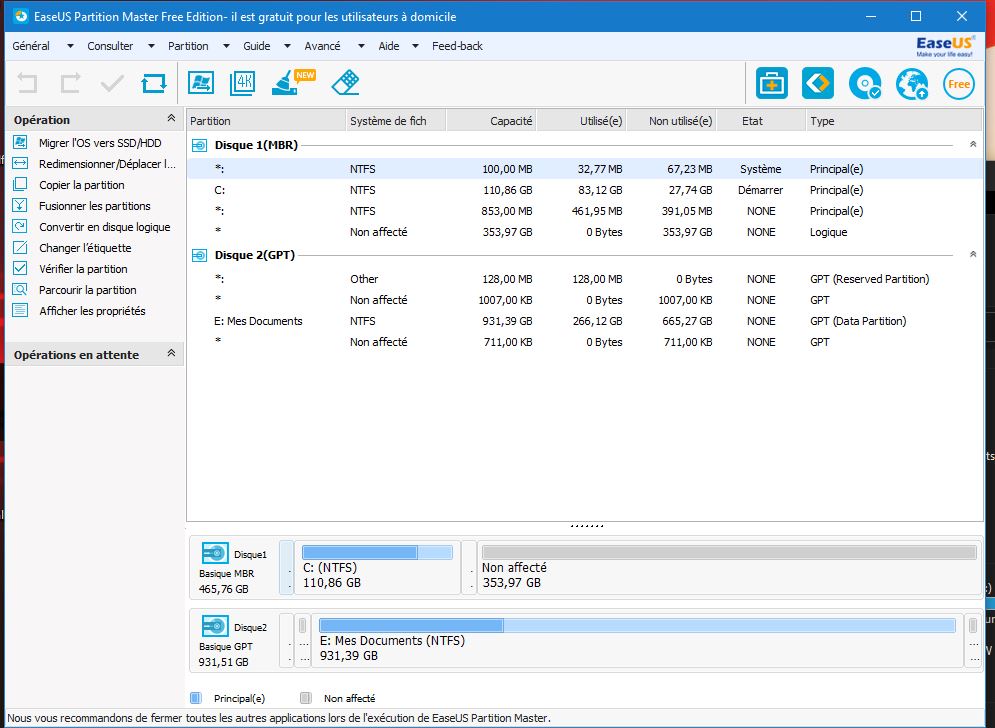The height and width of the screenshot is (728, 995).
Task: Select the Non affecté 353,97 GB block
Action: tap(729, 568)
